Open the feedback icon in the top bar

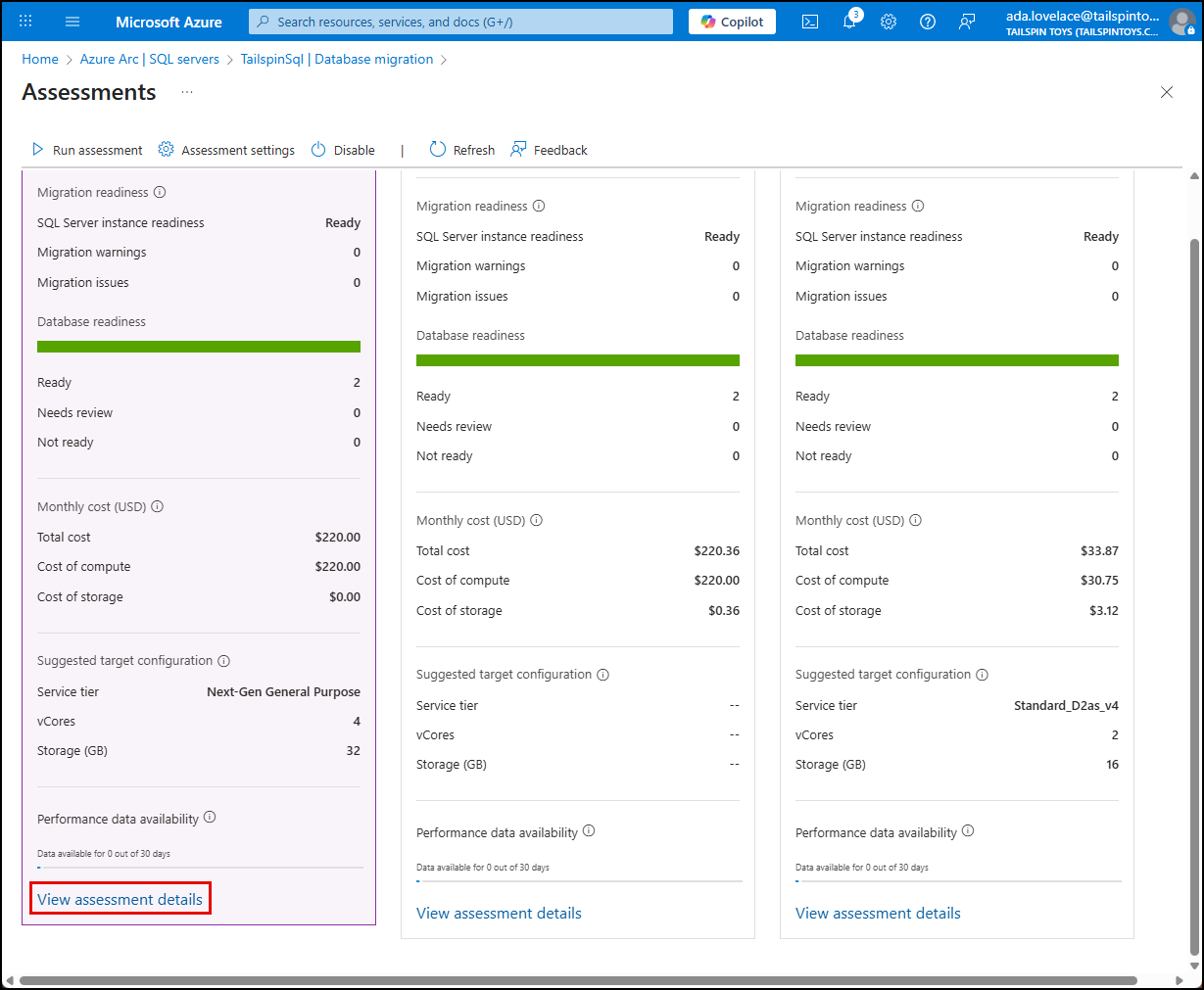pos(967,21)
